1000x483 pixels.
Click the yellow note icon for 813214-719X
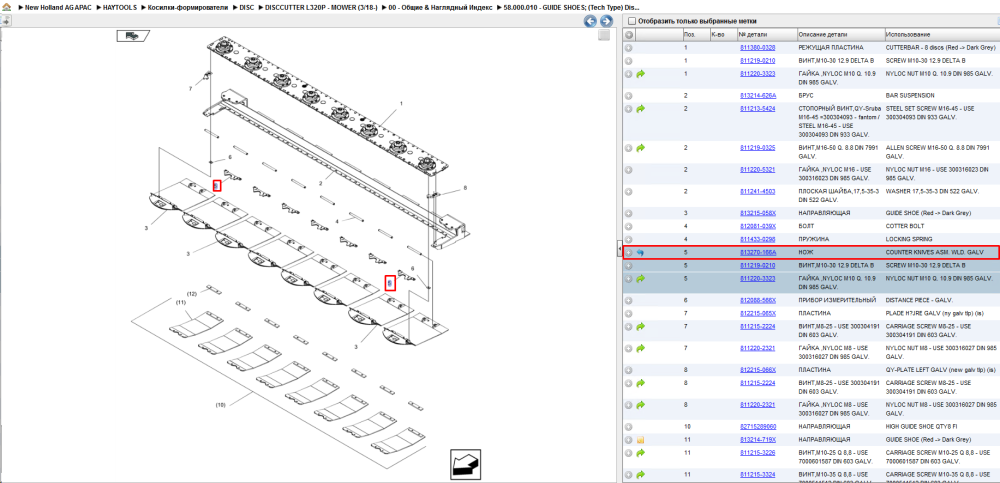tap(641, 440)
